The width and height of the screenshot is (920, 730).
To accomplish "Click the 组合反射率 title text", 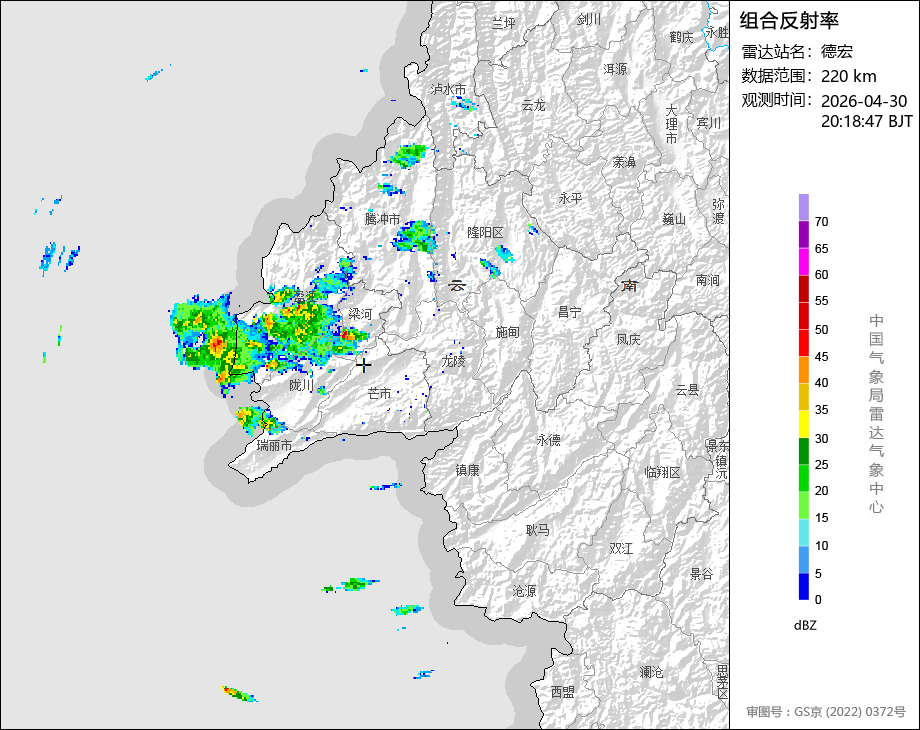I will (789, 21).
